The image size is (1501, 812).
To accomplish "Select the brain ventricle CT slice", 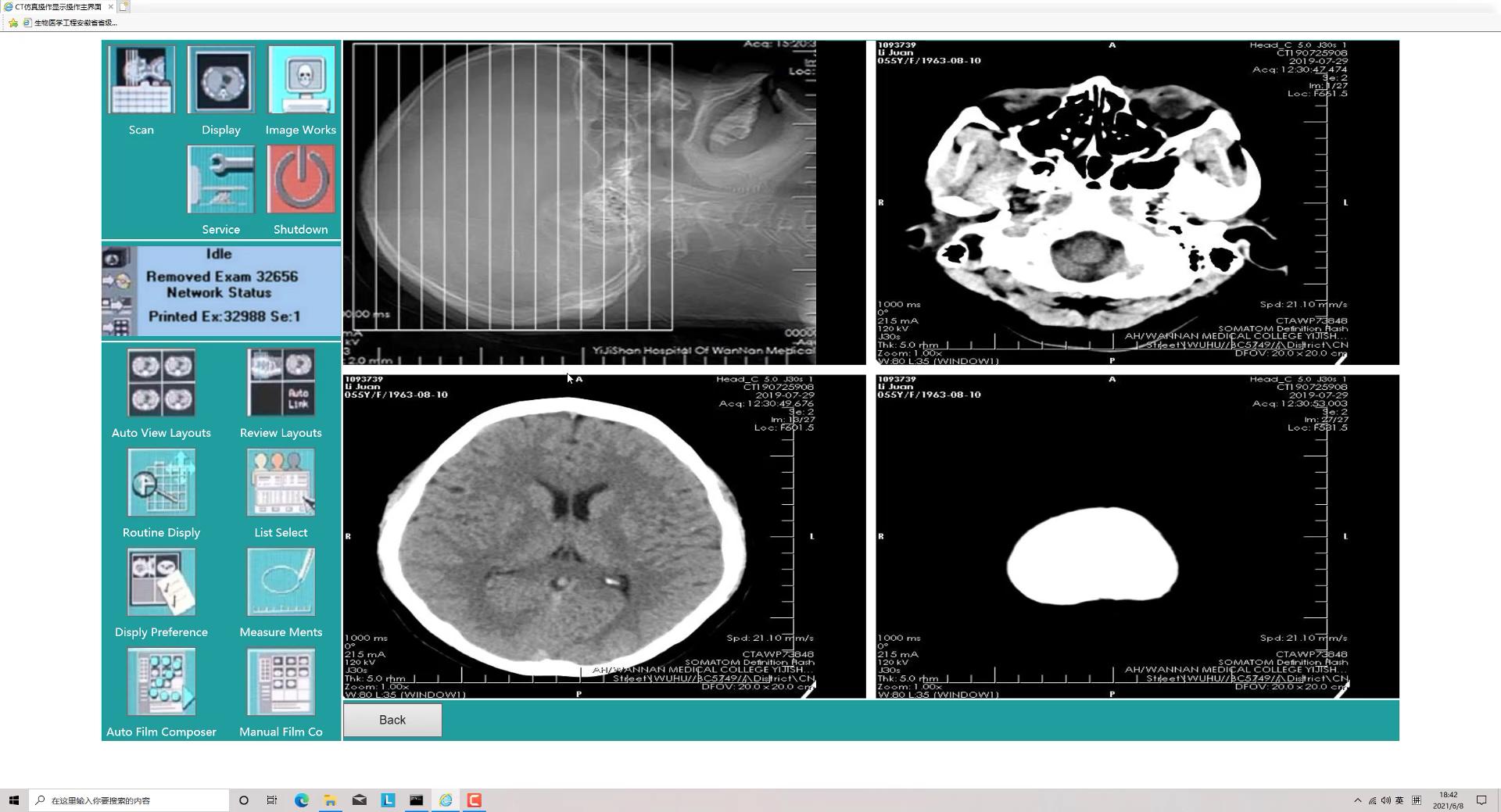I will tap(604, 536).
